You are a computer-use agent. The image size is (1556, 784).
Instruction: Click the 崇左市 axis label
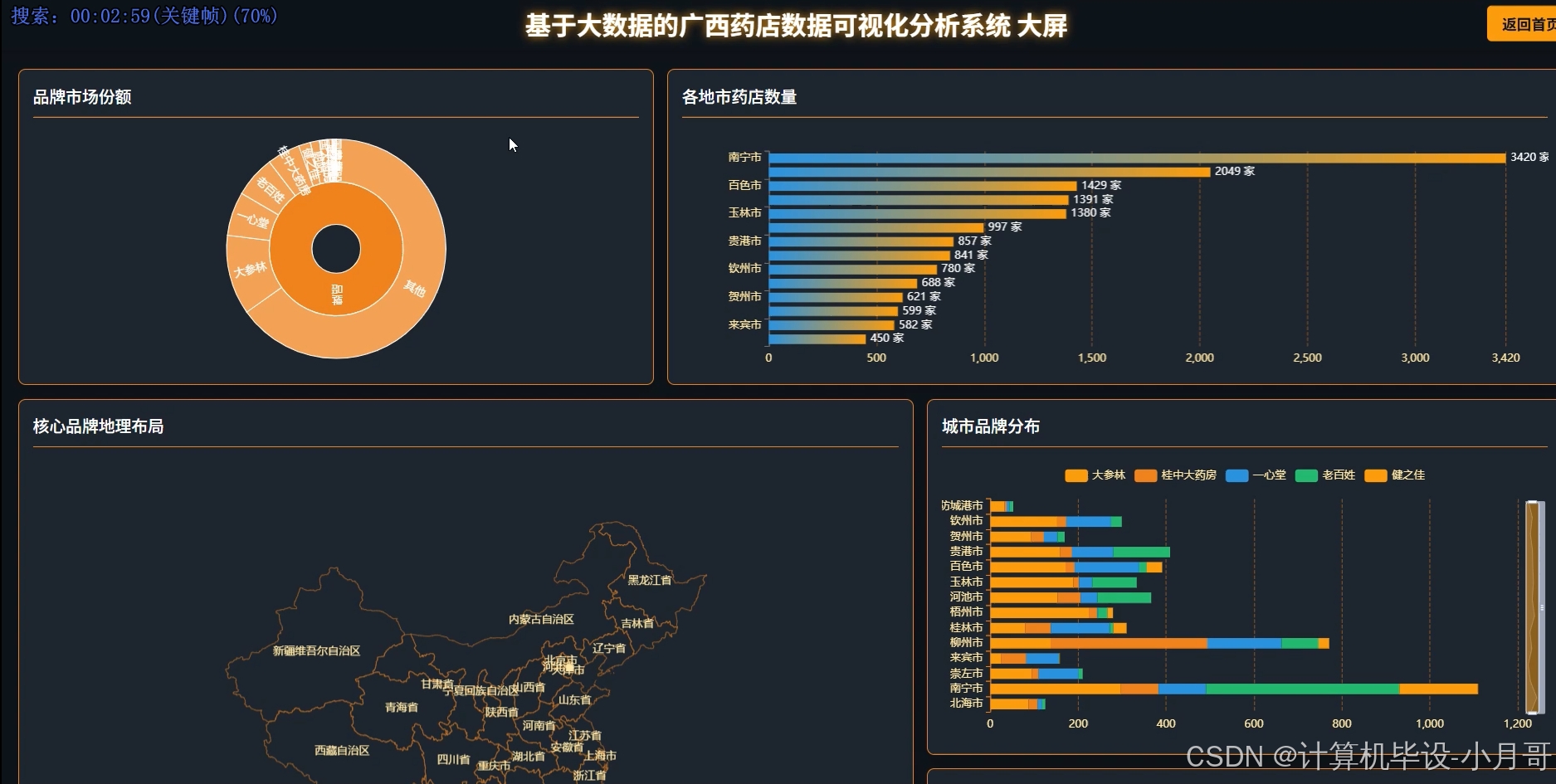click(966, 674)
